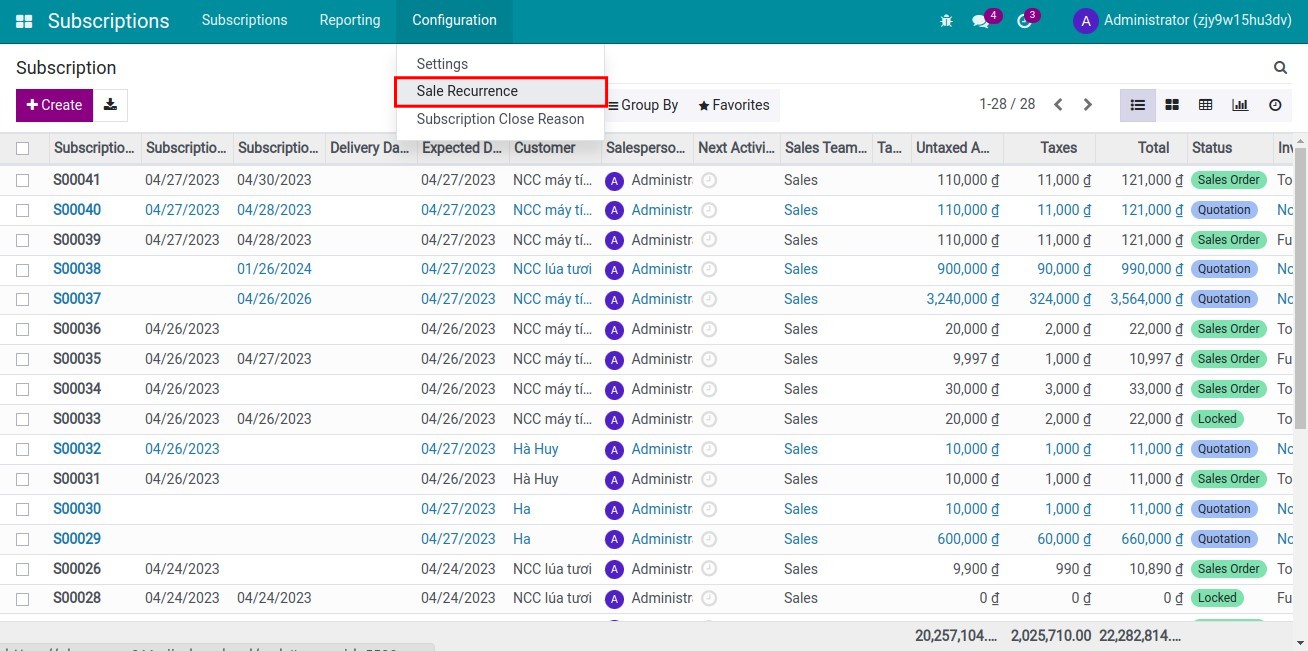Click activity clock icon in S00030 row
The height and width of the screenshot is (651, 1308).
(709, 510)
